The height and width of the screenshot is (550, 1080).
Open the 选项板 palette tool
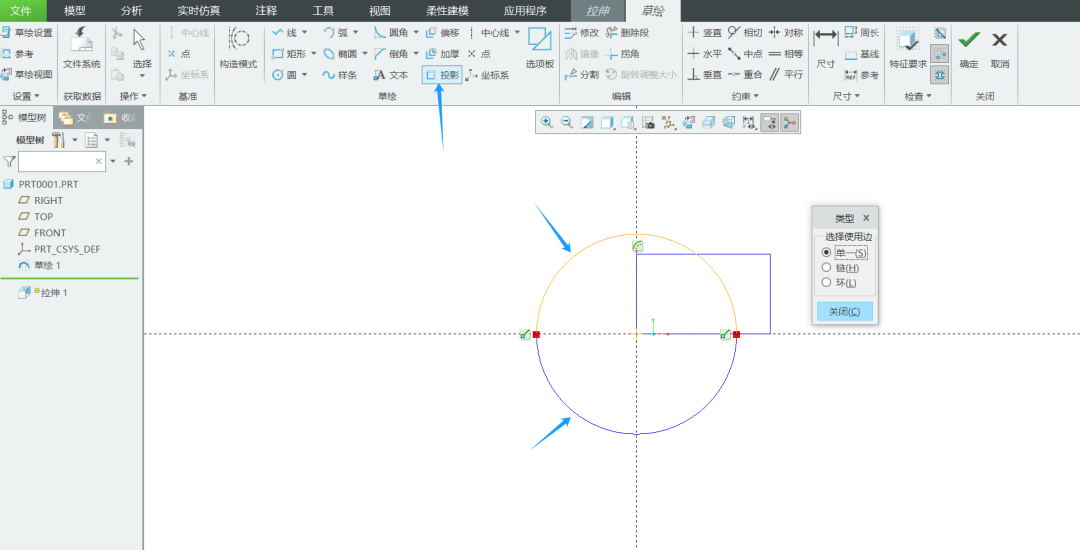click(539, 40)
